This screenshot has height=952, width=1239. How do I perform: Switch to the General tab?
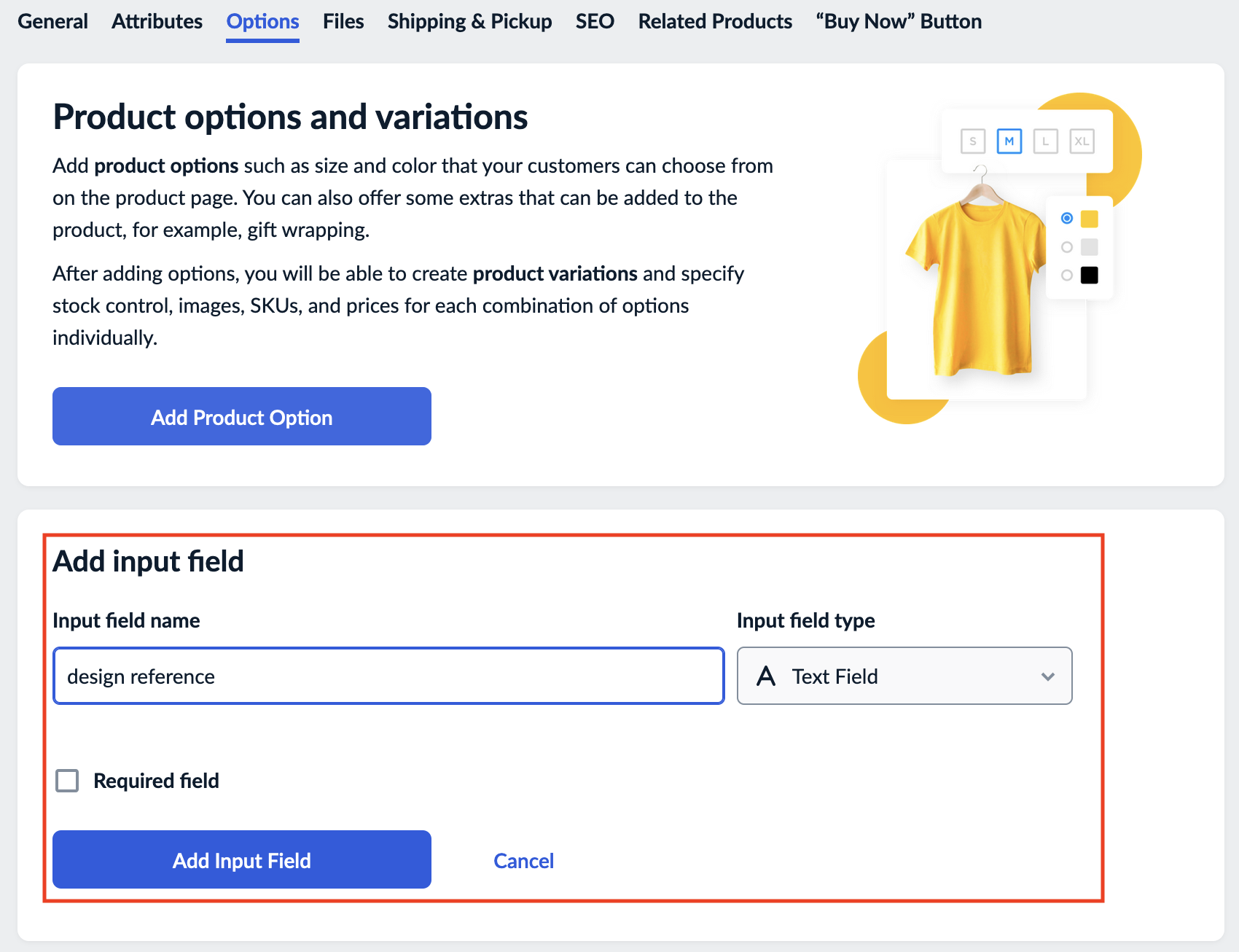(x=52, y=21)
